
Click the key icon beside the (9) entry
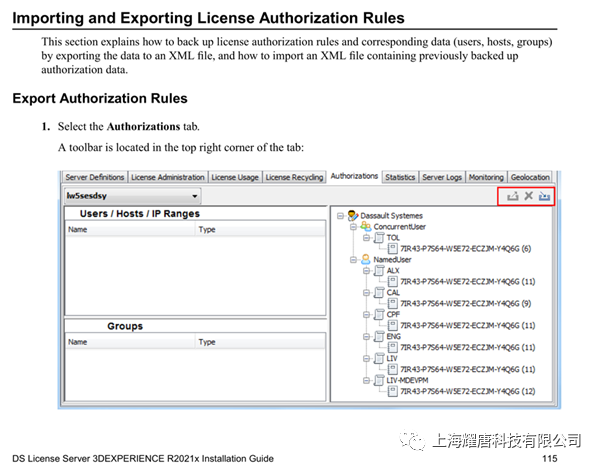coord(392,304)
